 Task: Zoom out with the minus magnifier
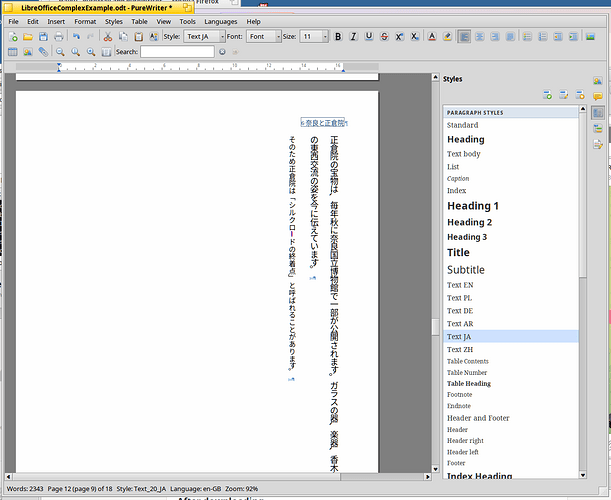pyautogui.click(x=60, y=51)
